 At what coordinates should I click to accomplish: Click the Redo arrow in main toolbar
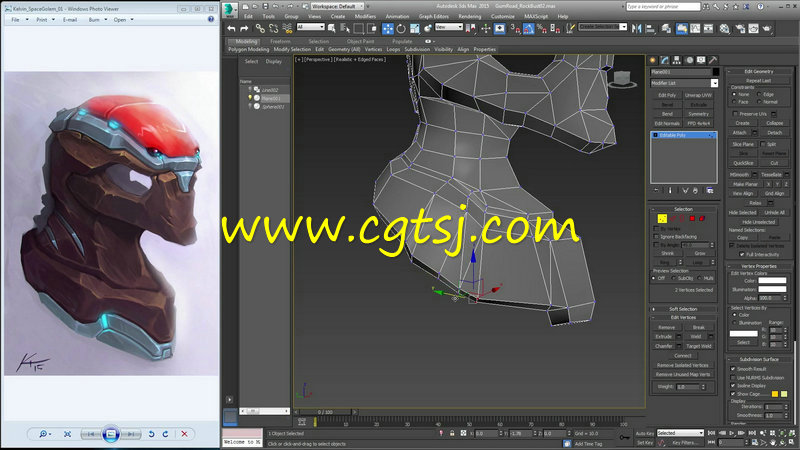[244, 29]
